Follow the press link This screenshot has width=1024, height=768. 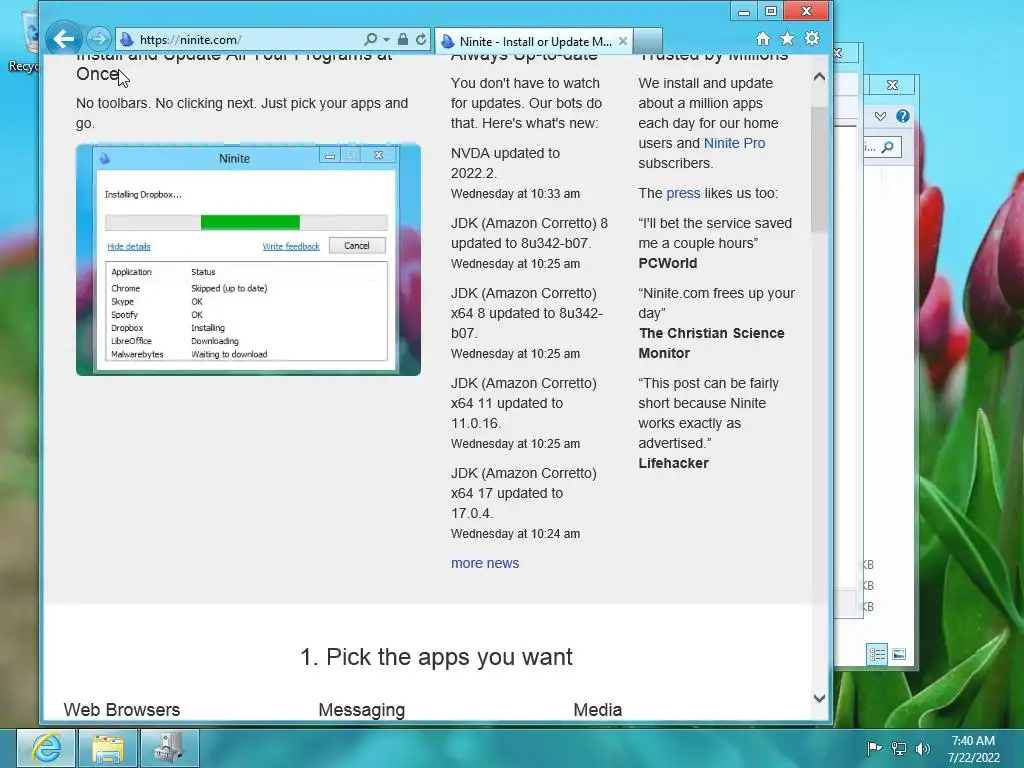(683, 193)
